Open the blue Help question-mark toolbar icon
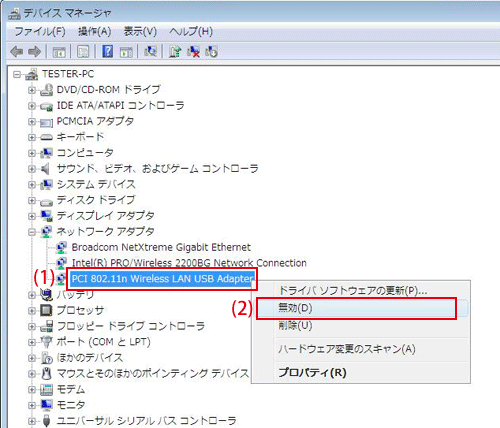500x428 pixels. pos(107,52)
